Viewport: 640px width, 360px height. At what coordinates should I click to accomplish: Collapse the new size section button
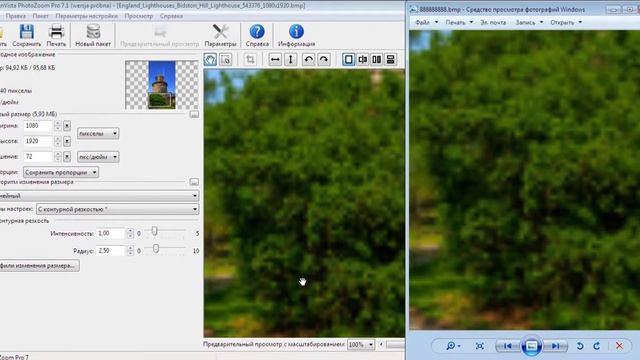[194, 115]
